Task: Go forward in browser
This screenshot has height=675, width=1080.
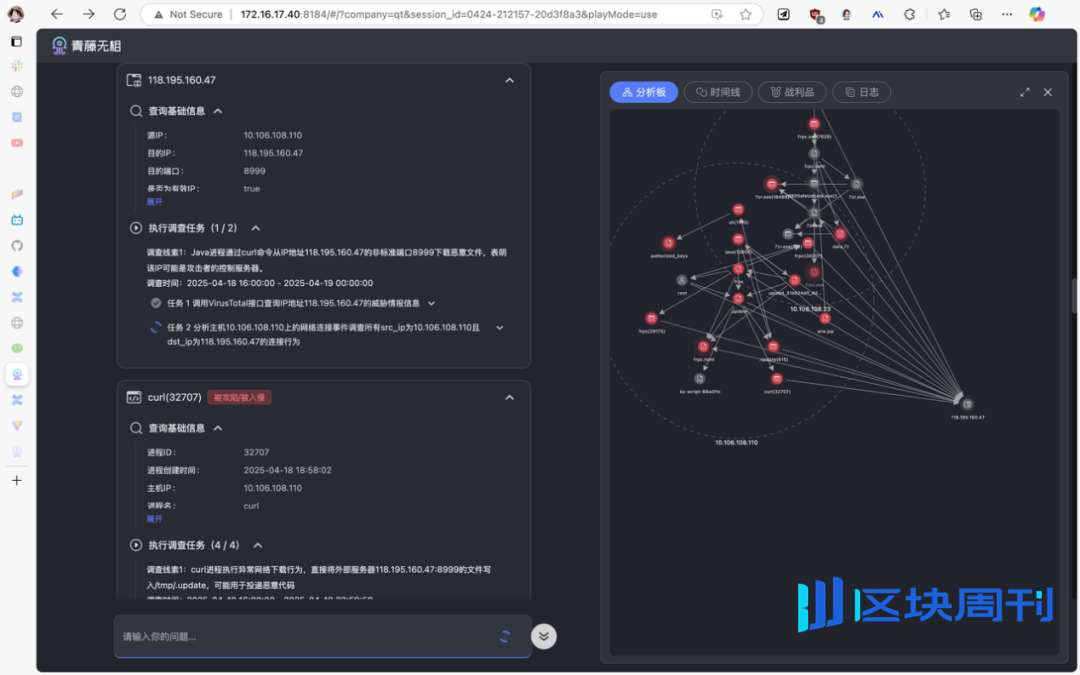Action: click(x=88, y=14)
